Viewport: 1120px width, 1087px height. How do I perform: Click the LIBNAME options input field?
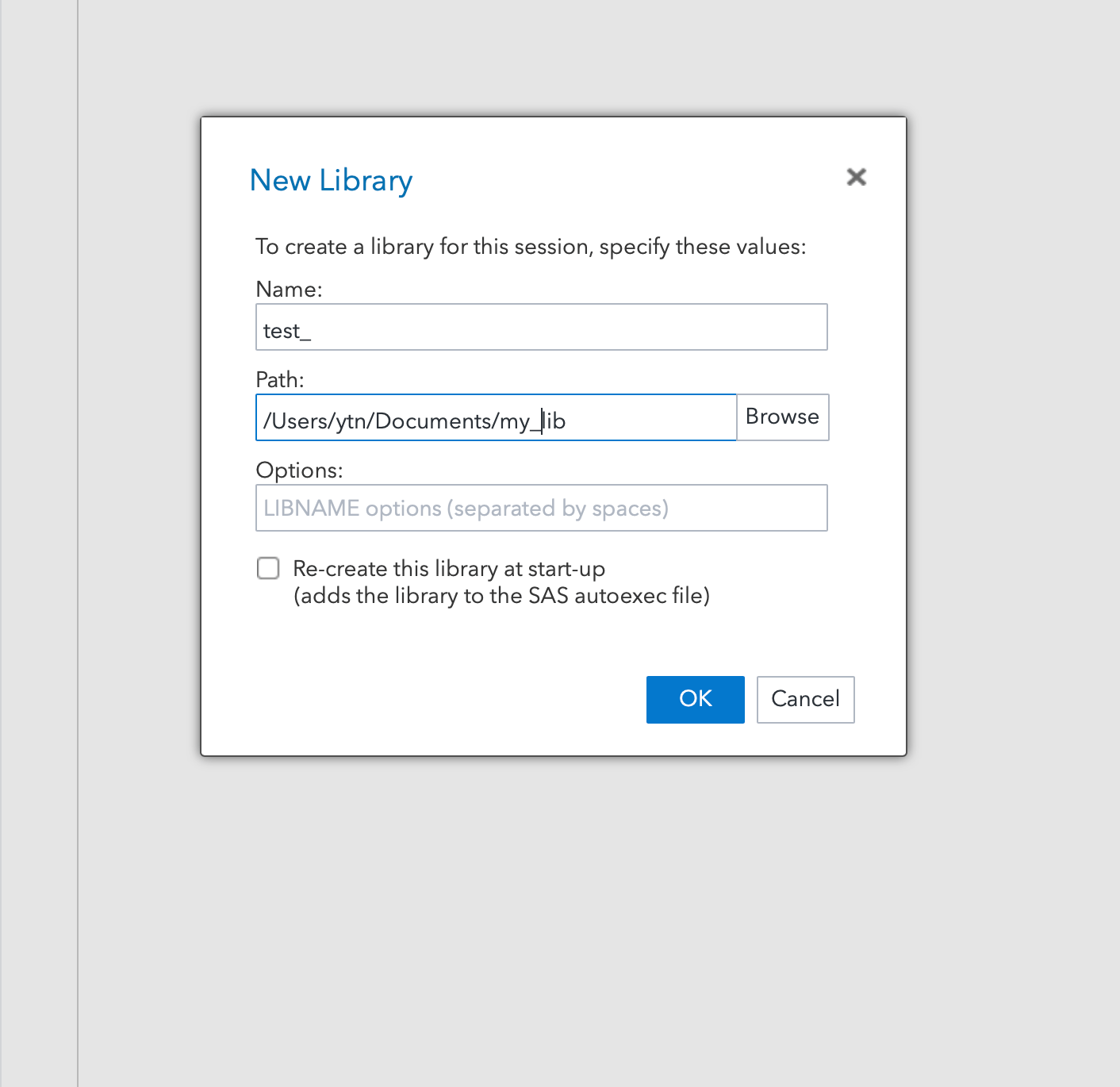tap(541, 508)
